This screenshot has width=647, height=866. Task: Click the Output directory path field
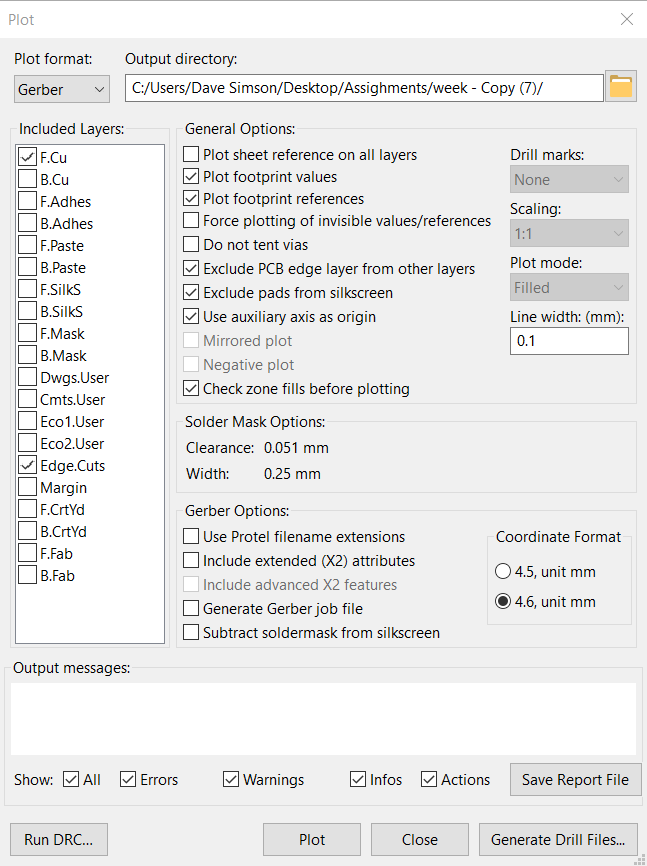pos(364,88)
